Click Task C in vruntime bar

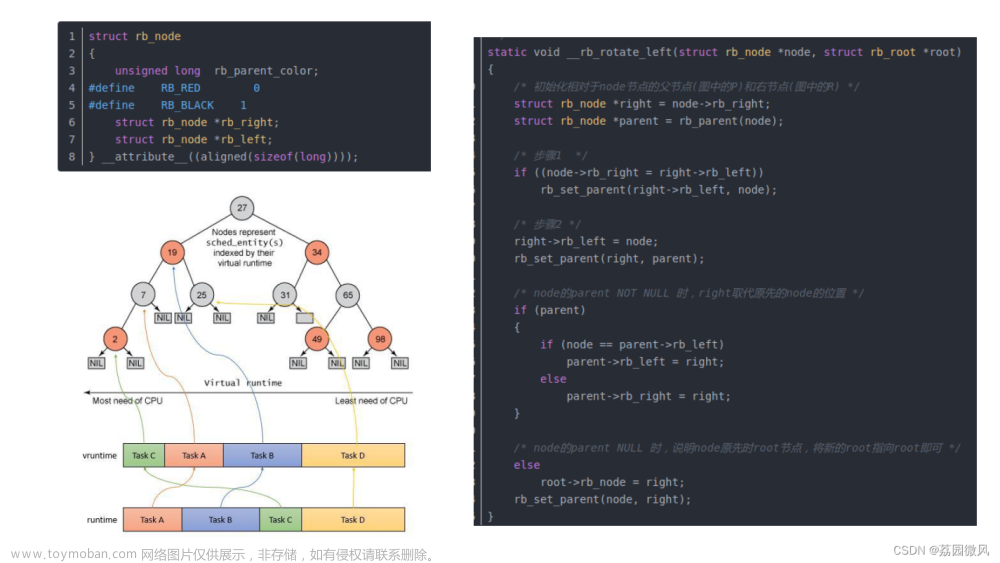(143, 455)
